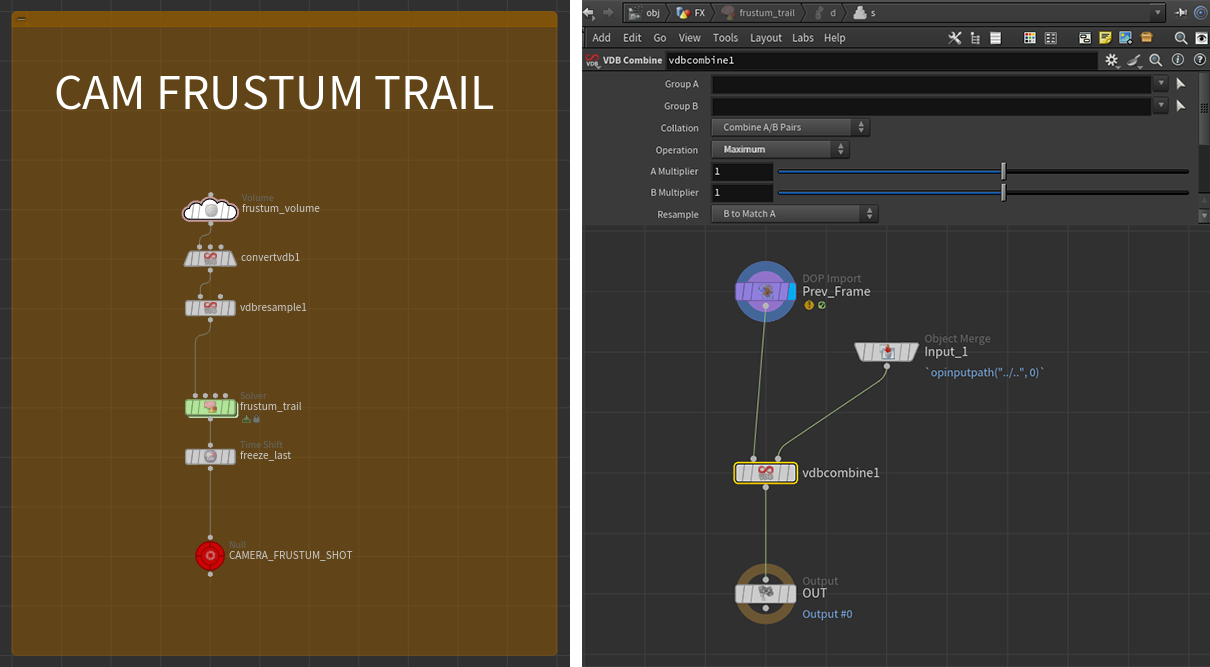Image resolution: width=1210 pixels, height=667 pixels.
Task: Select the OUT output node
Action: tap(766, 593)
